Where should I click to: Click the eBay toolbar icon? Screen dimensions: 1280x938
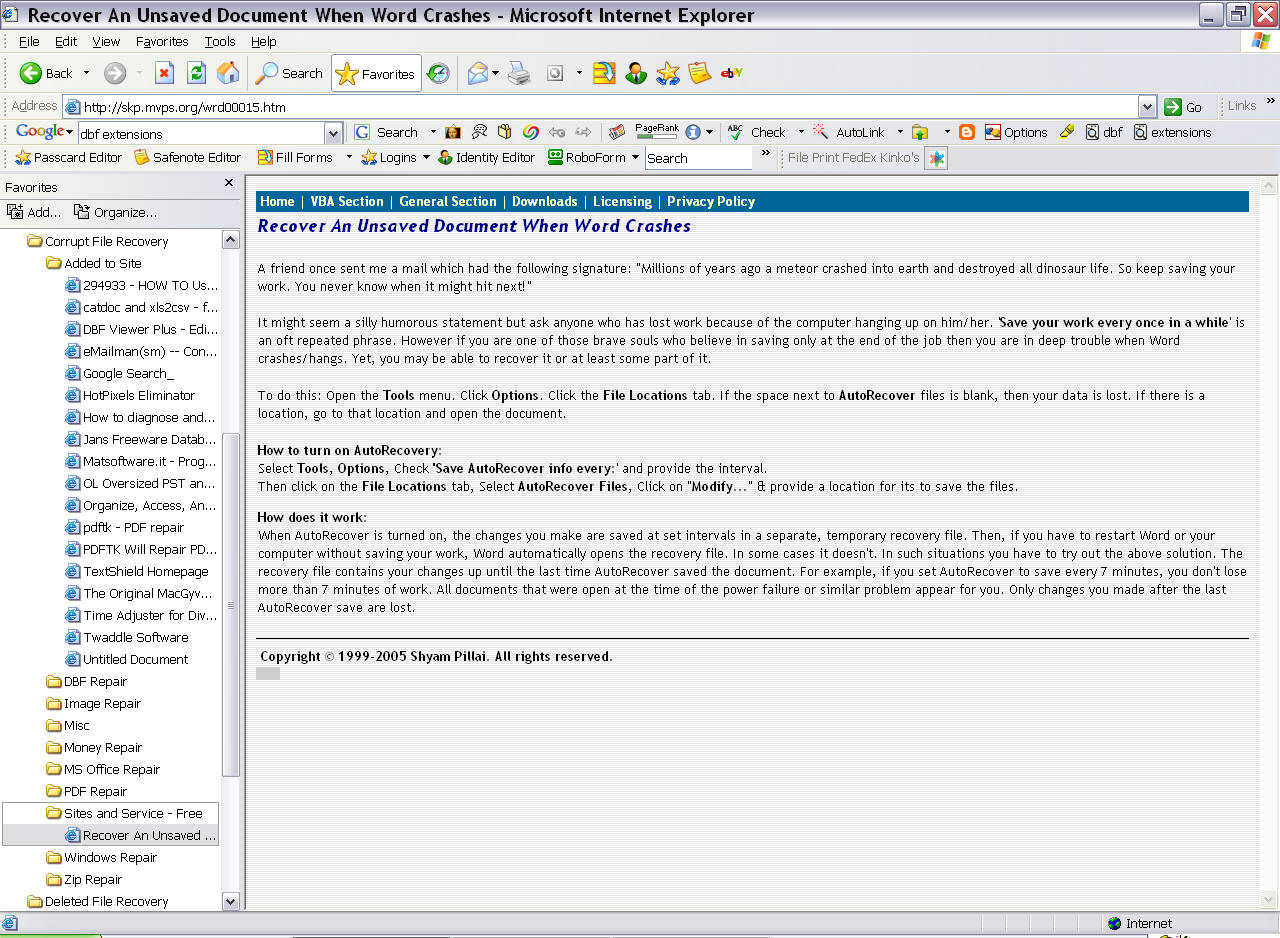(x=732, y=73)
